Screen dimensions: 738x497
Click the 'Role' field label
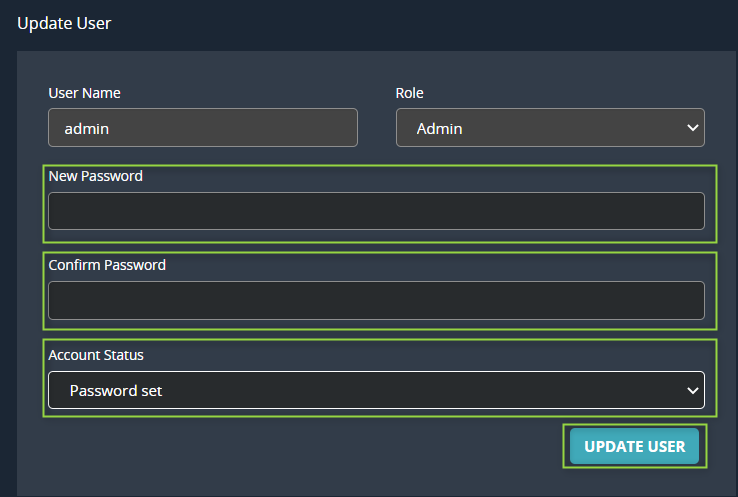pyautogui.click(x=409, y=93)
